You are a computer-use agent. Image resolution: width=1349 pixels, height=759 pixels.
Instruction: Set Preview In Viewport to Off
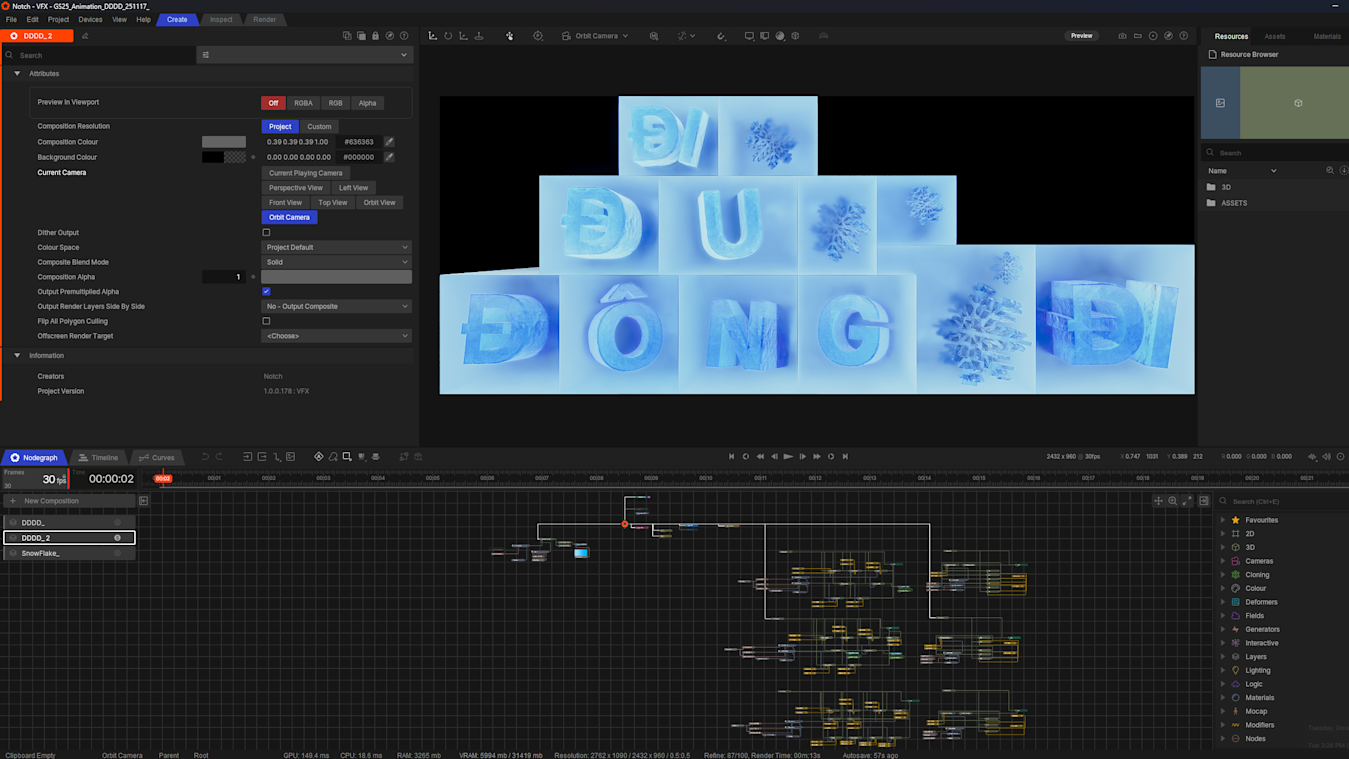coord(273,103)
